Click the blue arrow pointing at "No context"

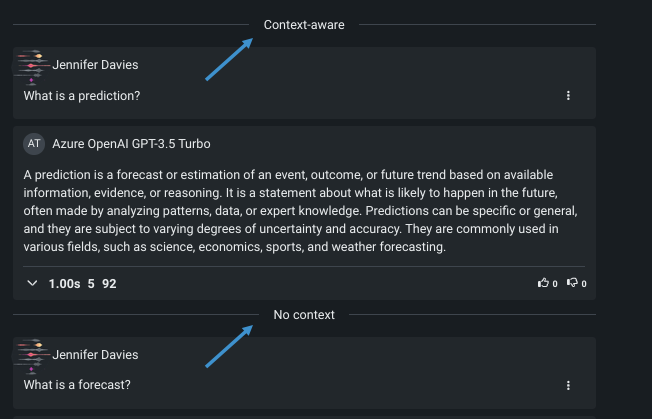click(x=228, y=345)
